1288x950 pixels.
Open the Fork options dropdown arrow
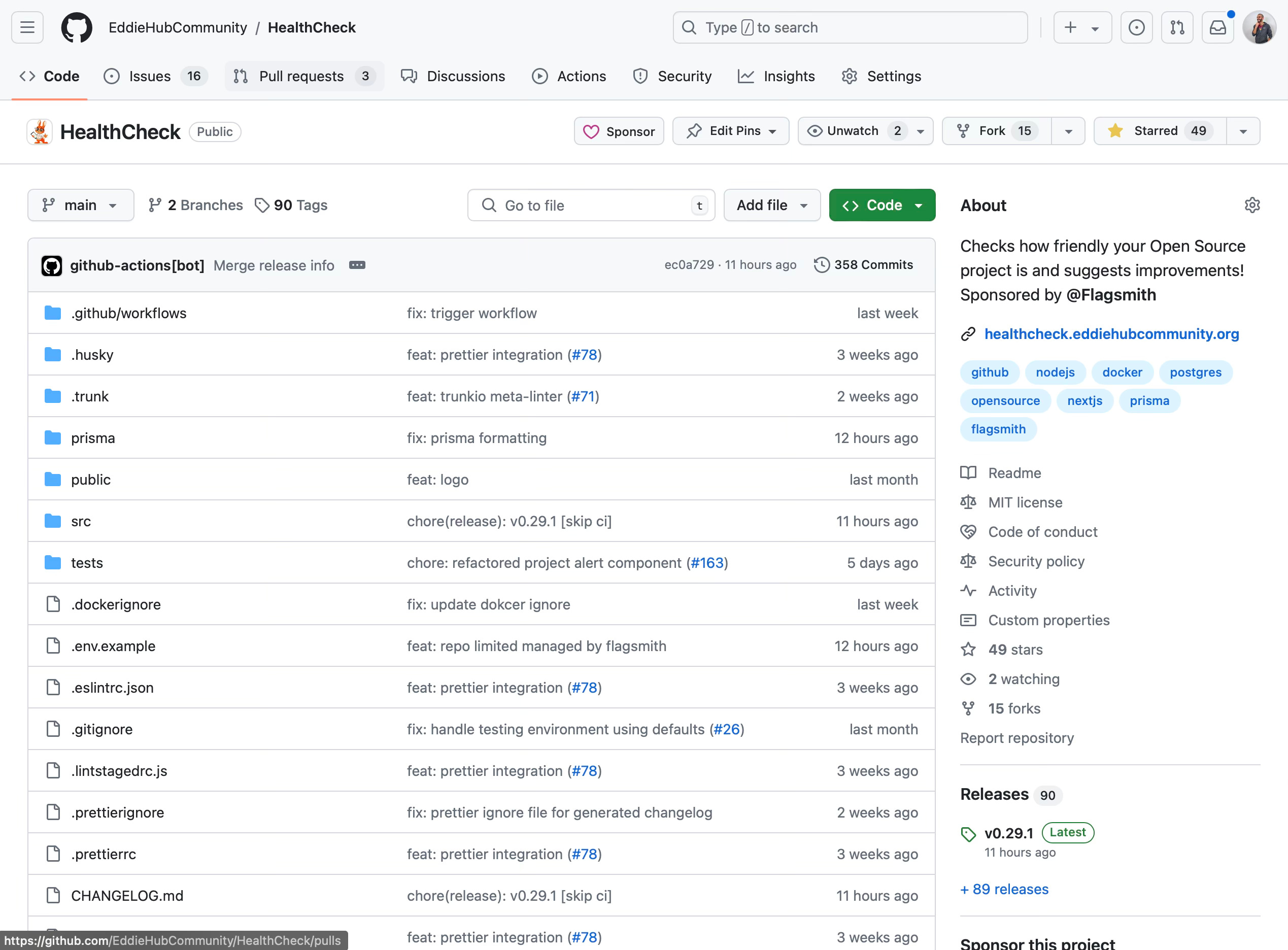click(1068, 131)
